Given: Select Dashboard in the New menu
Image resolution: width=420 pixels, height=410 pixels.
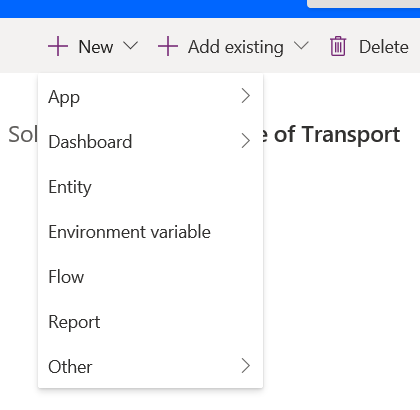Looking at the screenshot, I should coord(151,141).
